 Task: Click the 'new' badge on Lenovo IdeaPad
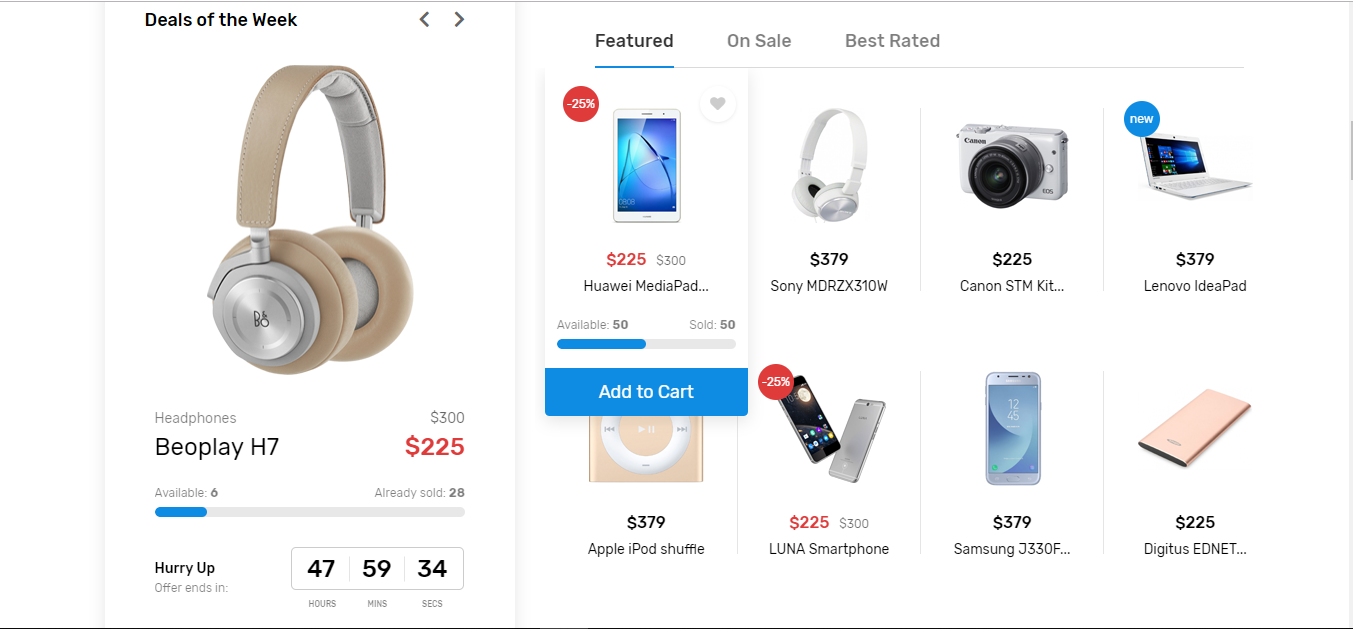1141,117
